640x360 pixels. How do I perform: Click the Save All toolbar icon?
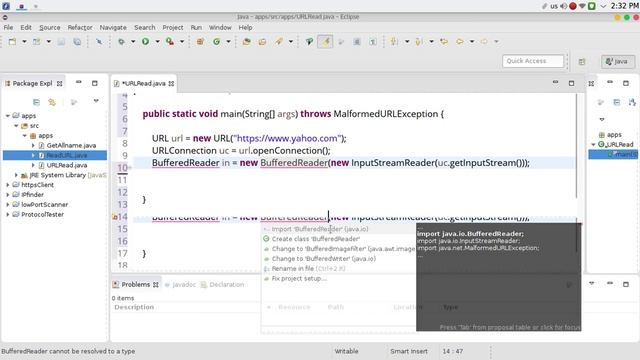(x=77, y=42)
